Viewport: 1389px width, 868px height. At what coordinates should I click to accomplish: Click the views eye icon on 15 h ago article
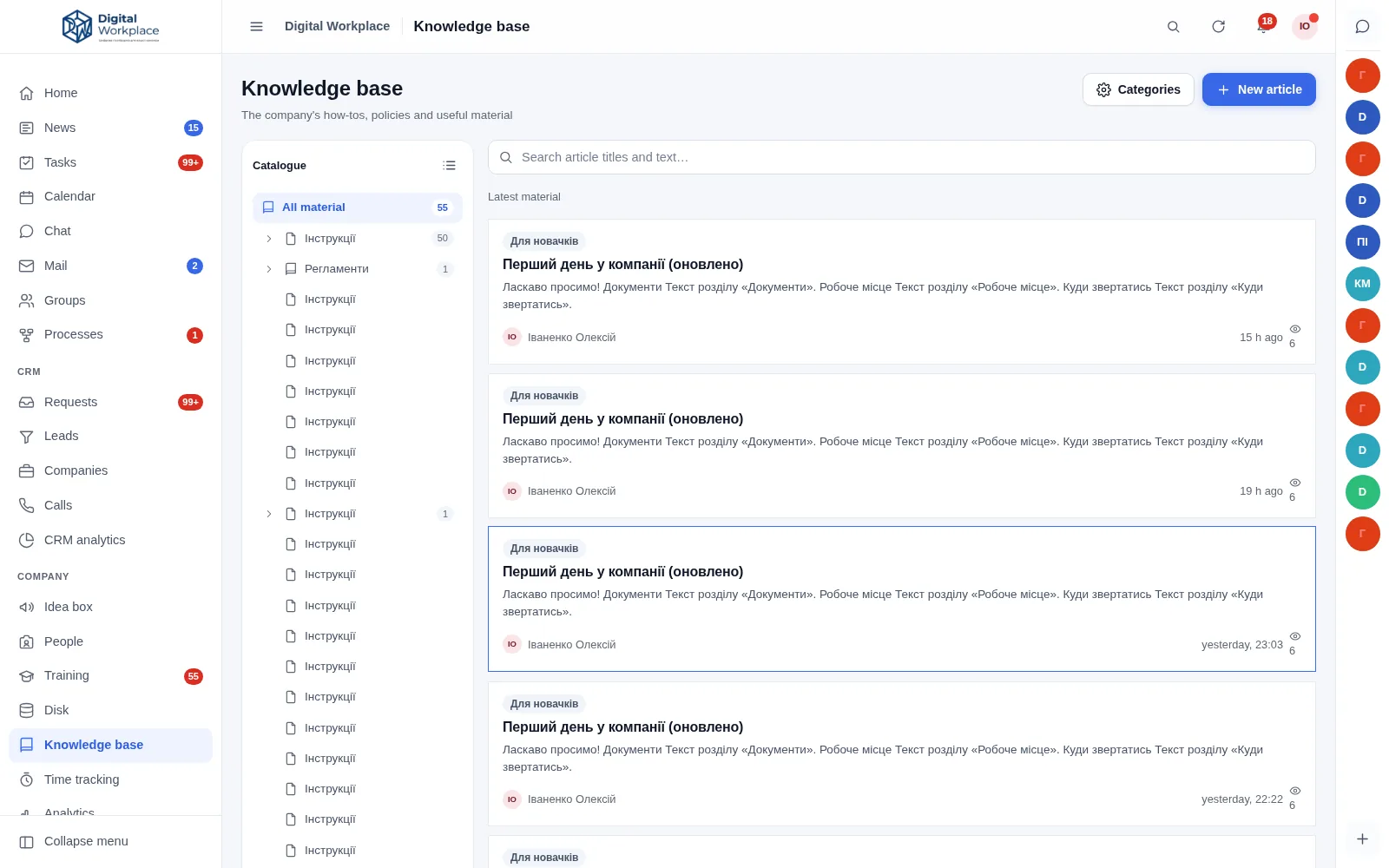point(1295,329)
